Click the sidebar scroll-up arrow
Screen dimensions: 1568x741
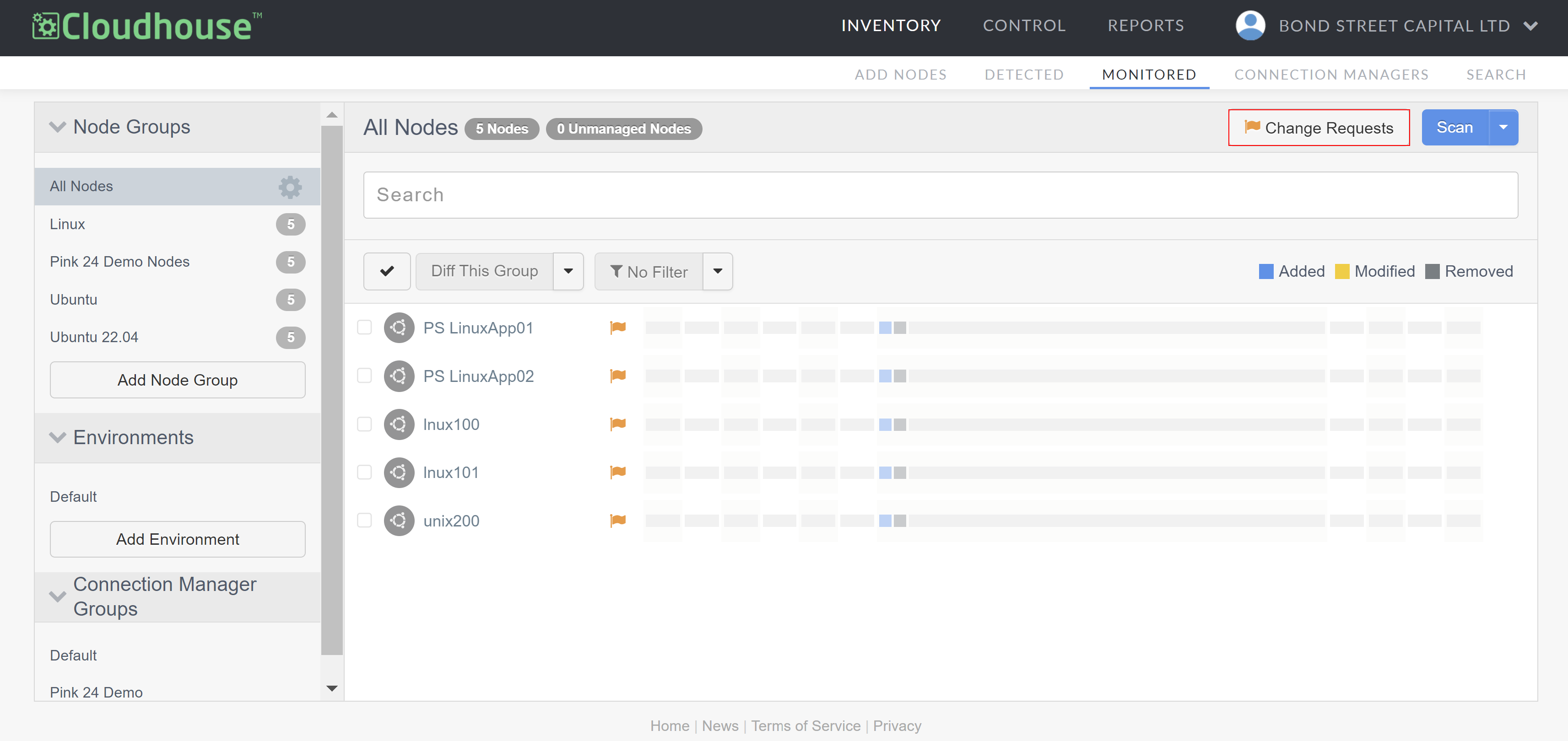tap(332, 115)
